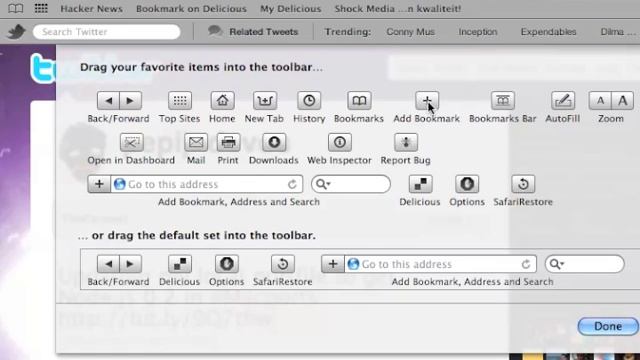
Task: Click the Done button
Action: pos(608,326)
